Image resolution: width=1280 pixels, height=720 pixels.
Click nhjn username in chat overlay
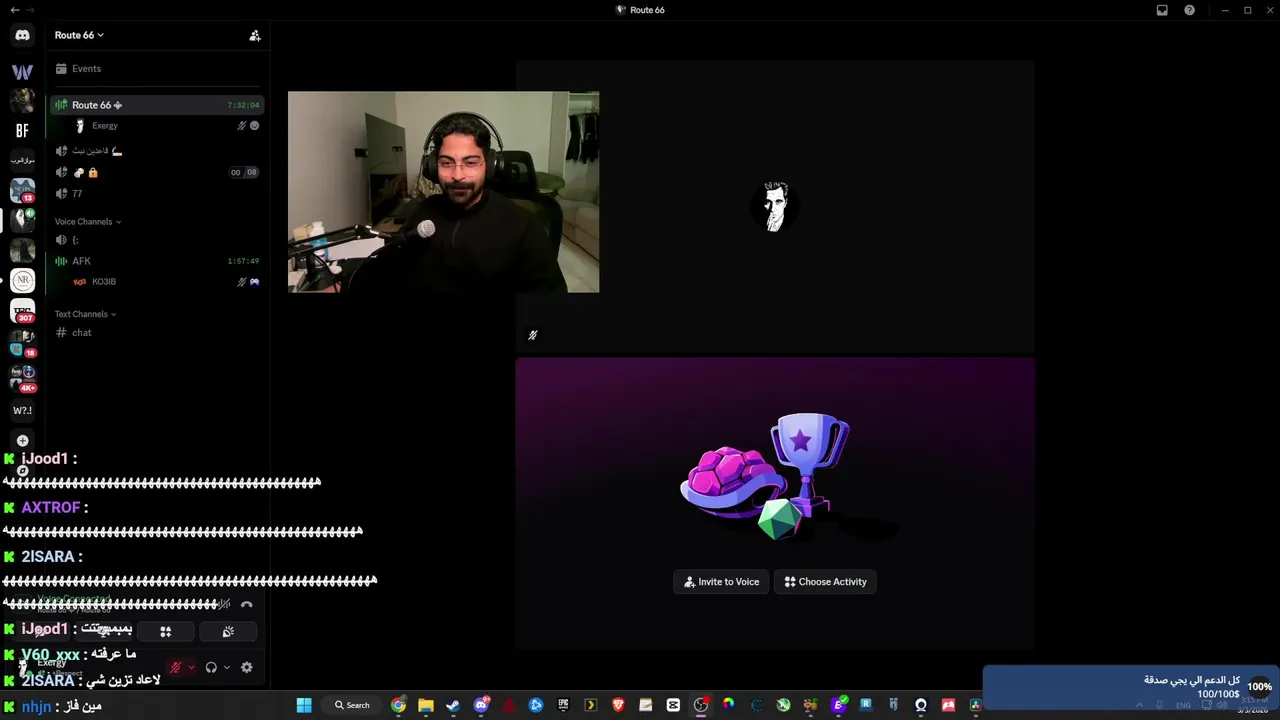click(35, 706)
